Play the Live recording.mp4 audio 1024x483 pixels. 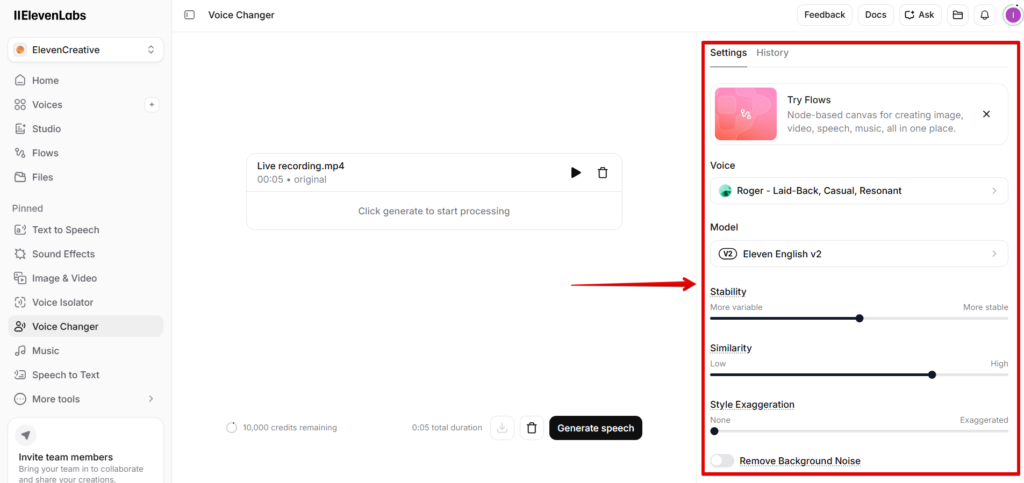click(x=575, y=172)
